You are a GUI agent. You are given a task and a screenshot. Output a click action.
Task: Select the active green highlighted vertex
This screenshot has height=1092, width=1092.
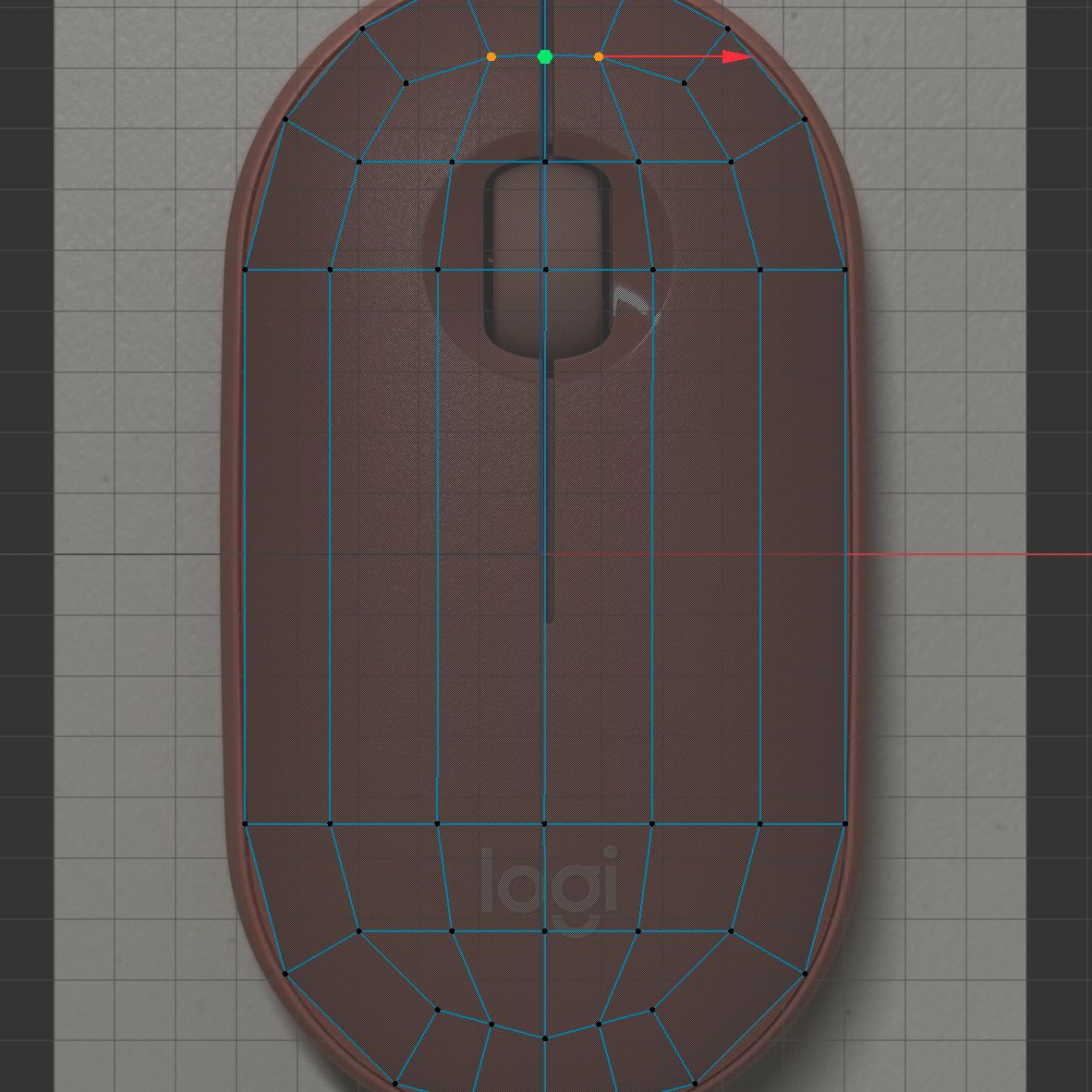[x=545, y=57]
